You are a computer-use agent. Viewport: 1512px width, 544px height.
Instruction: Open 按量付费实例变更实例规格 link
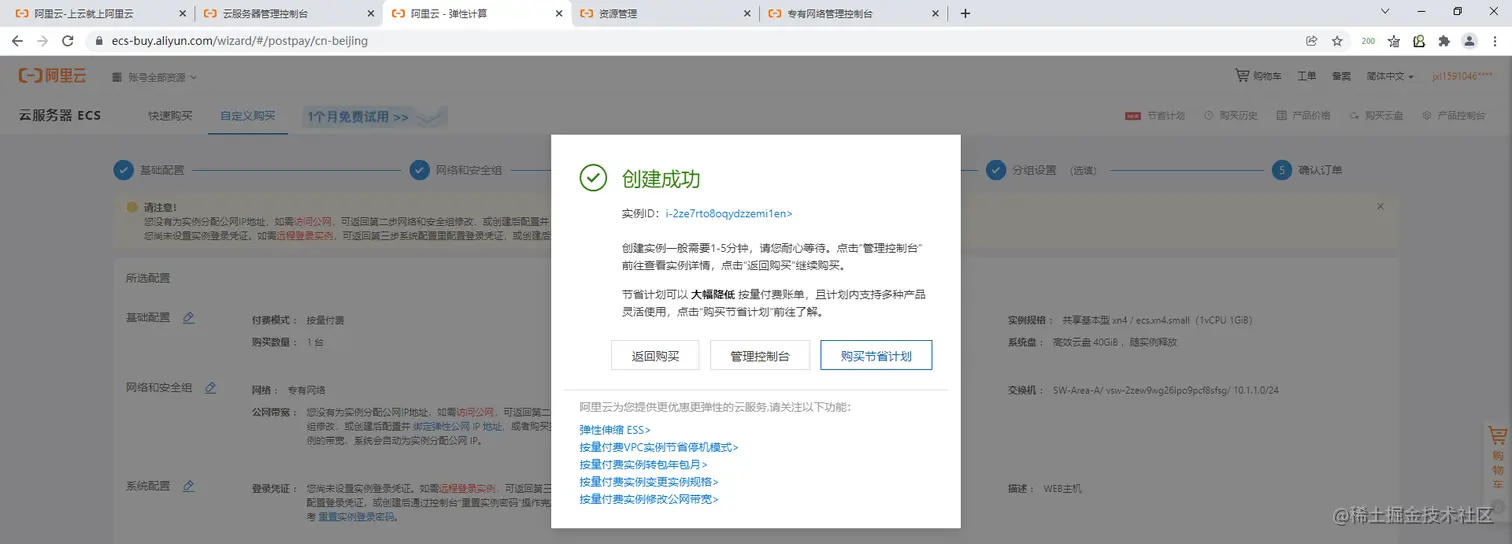point(649,482)
